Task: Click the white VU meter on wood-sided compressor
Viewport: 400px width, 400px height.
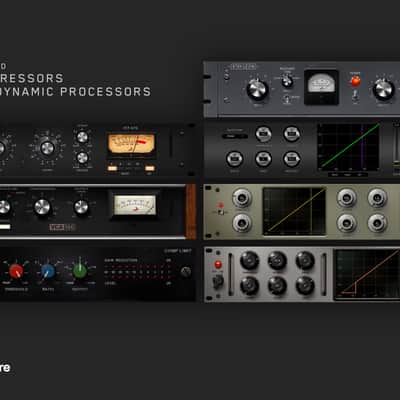Action: (135, 204)
